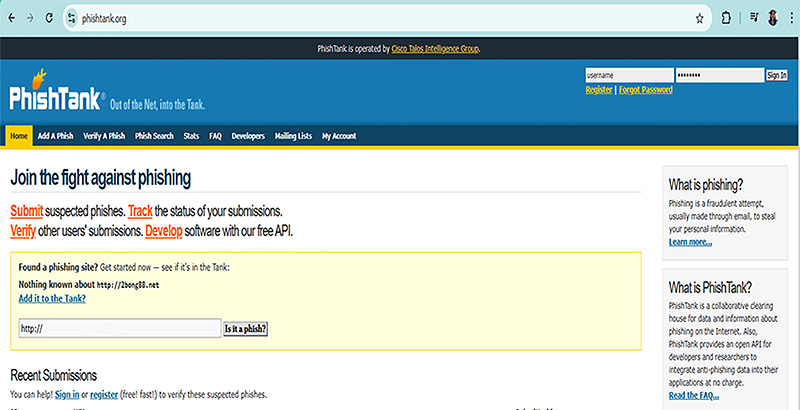
Task: Open the Cisco Talos Intelligence Group link
Action: [x=435, y=49]
